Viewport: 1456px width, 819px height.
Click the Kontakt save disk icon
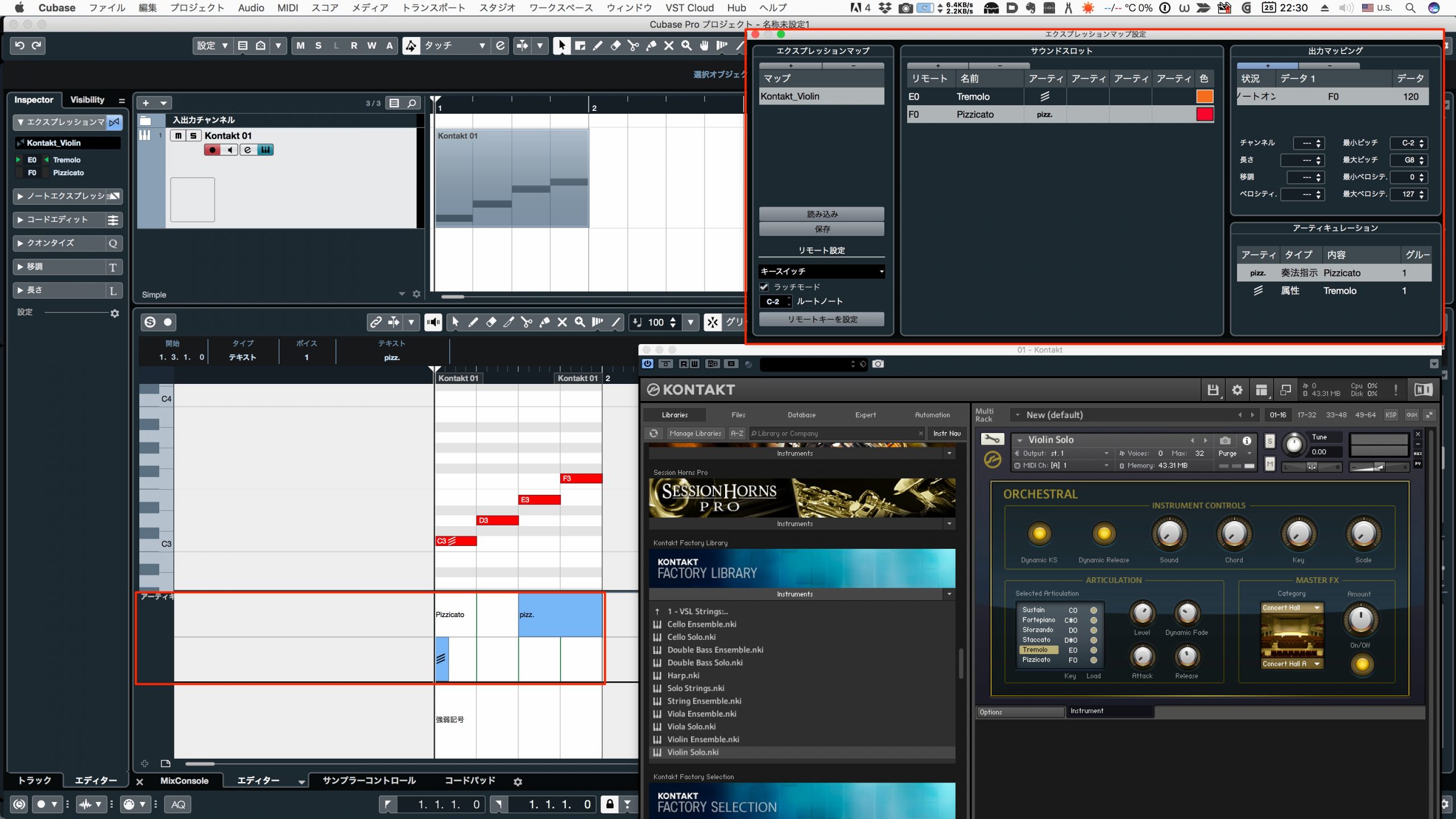[x=1213, y=390]
